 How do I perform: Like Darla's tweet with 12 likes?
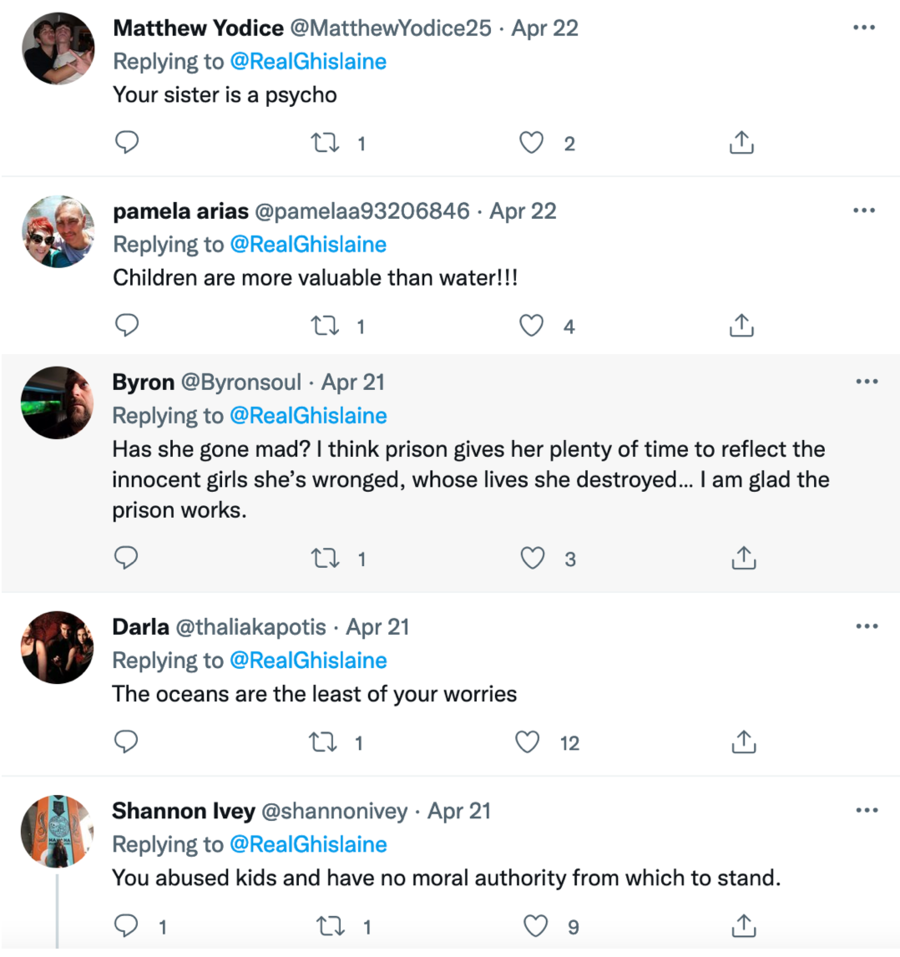tap(527, 742)
